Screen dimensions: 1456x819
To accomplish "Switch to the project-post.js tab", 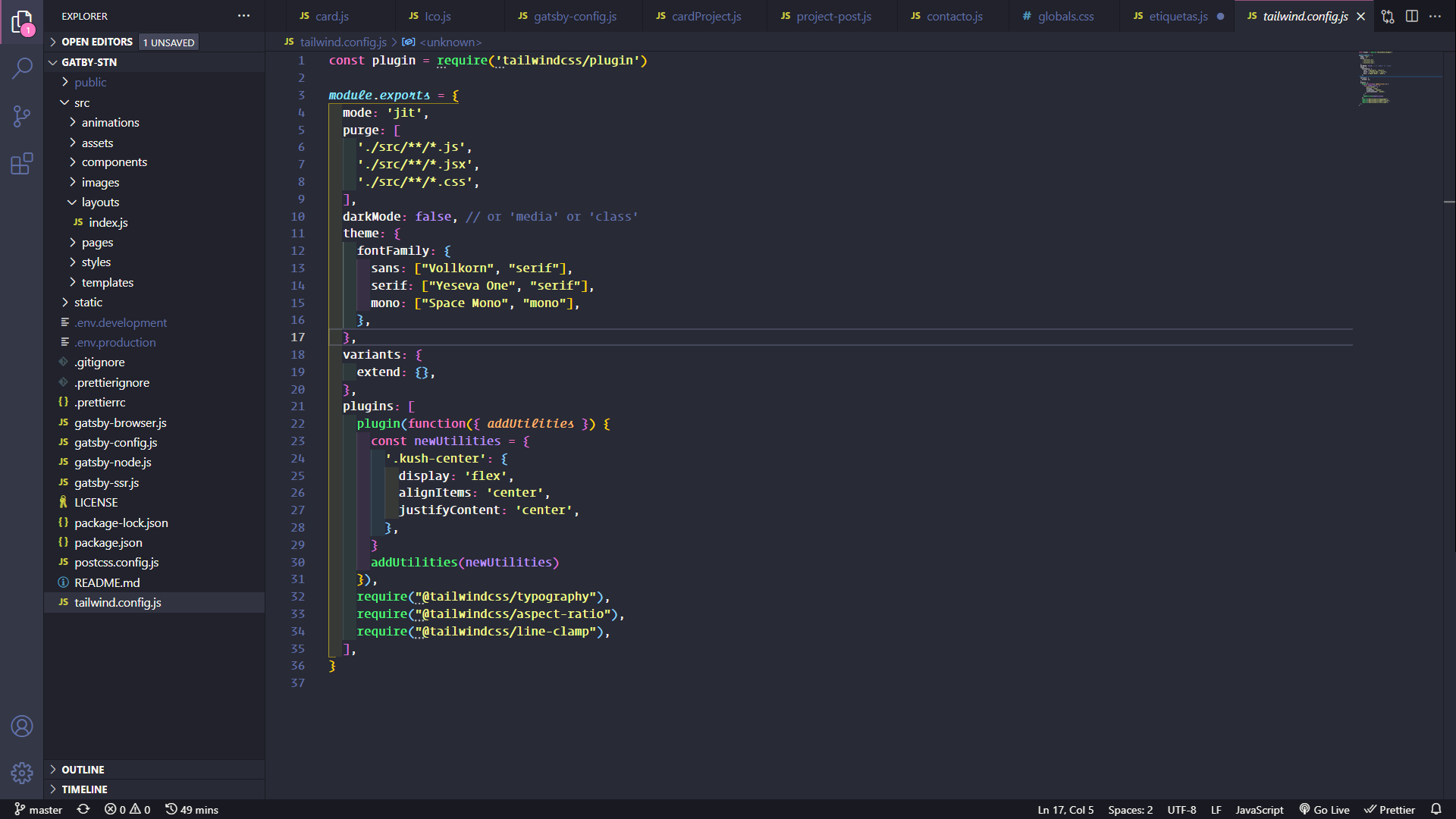I will pos(833,16).
